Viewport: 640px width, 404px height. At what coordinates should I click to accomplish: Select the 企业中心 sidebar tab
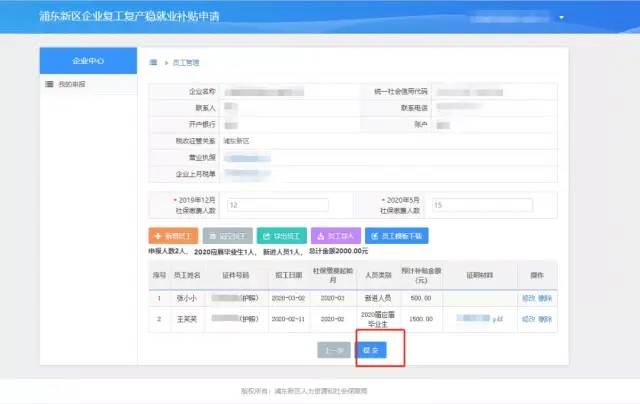(x=88, y=61)
